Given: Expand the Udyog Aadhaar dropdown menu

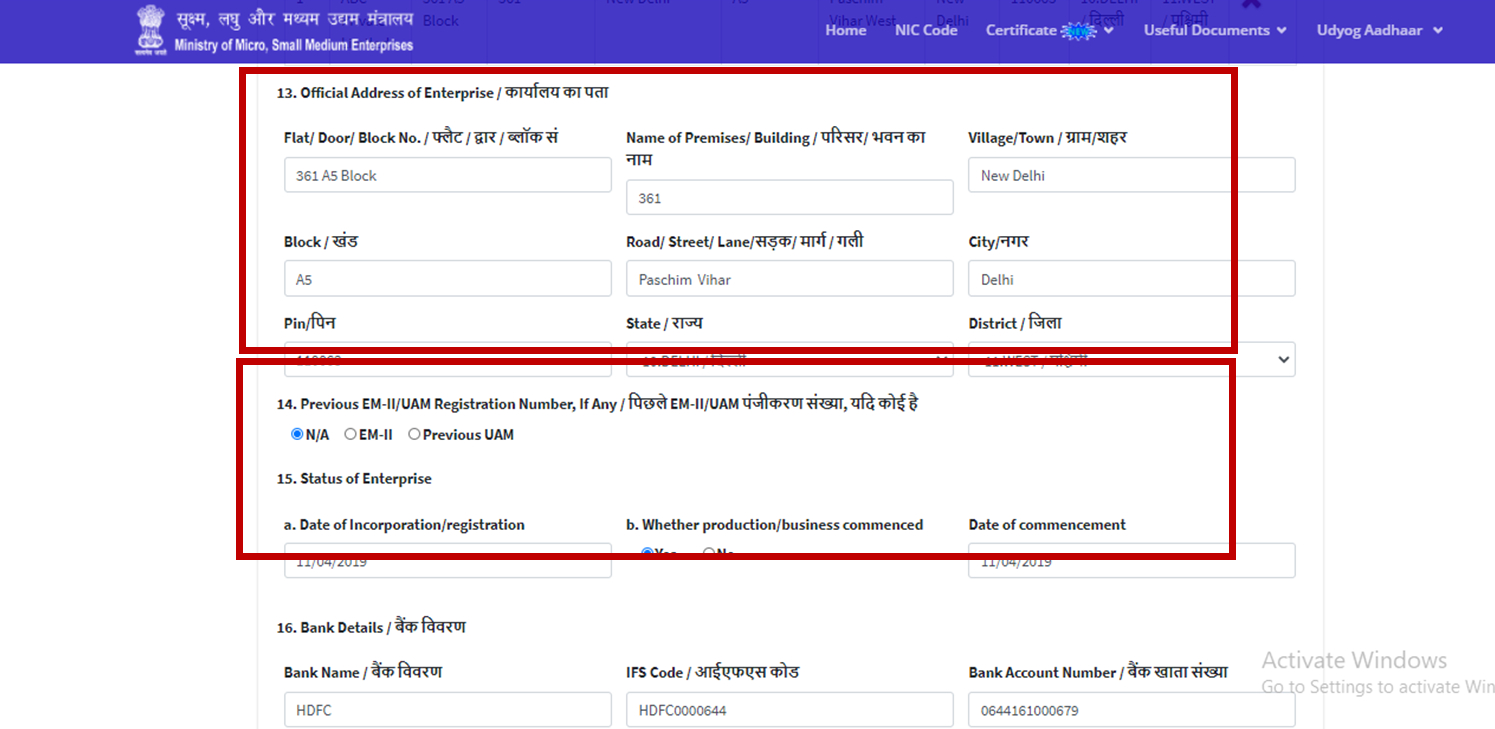Looking at the screenshot, I should coord(1379,30).
